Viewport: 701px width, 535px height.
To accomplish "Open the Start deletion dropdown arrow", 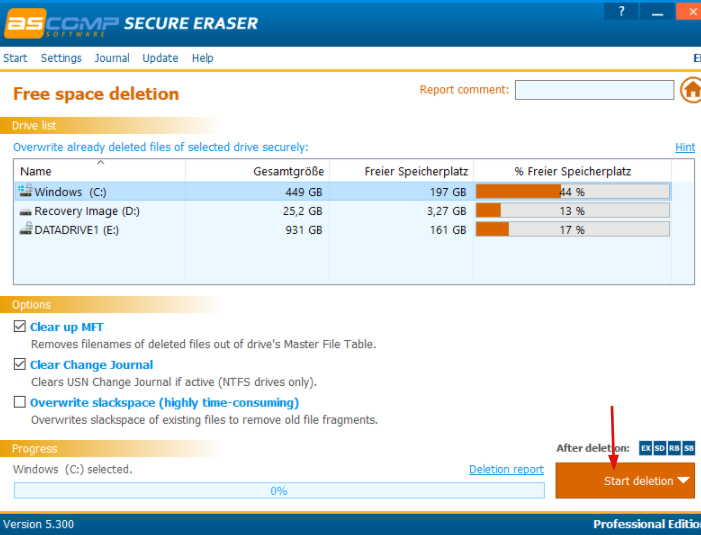I will click(684, 481).
